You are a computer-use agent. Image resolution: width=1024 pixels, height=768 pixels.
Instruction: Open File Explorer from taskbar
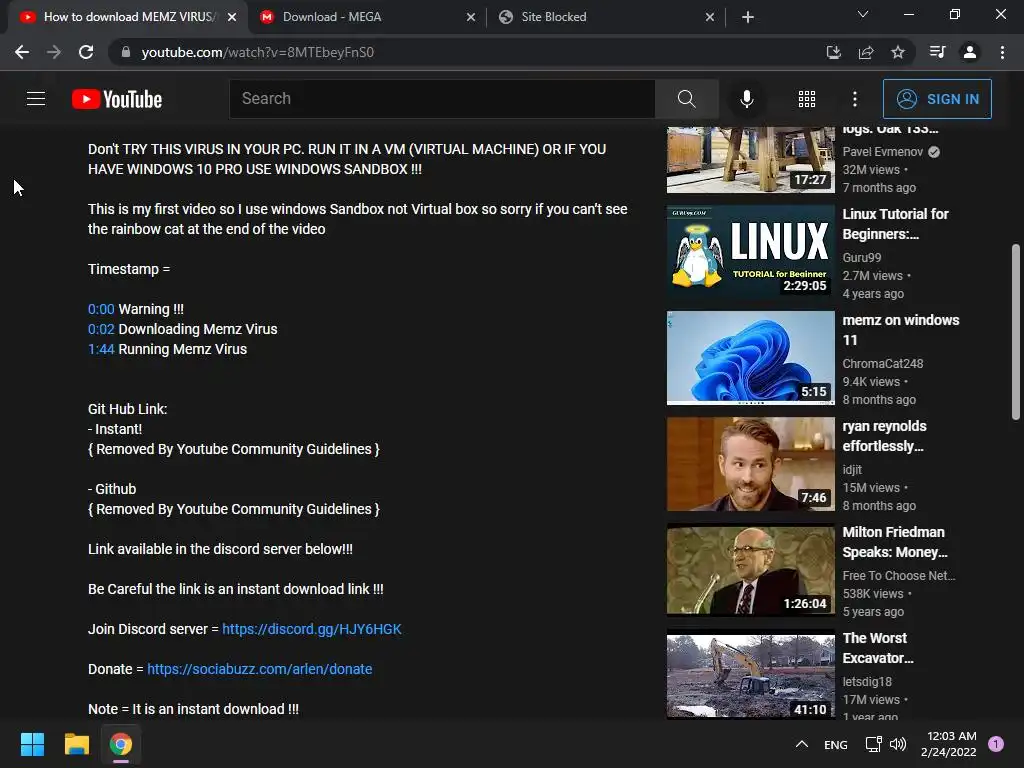click(76, 744)
